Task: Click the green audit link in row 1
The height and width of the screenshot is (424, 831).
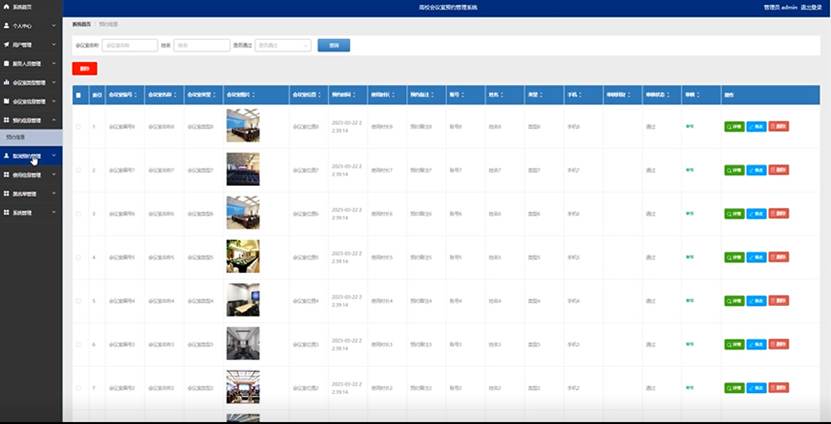Action: (689, 126)
